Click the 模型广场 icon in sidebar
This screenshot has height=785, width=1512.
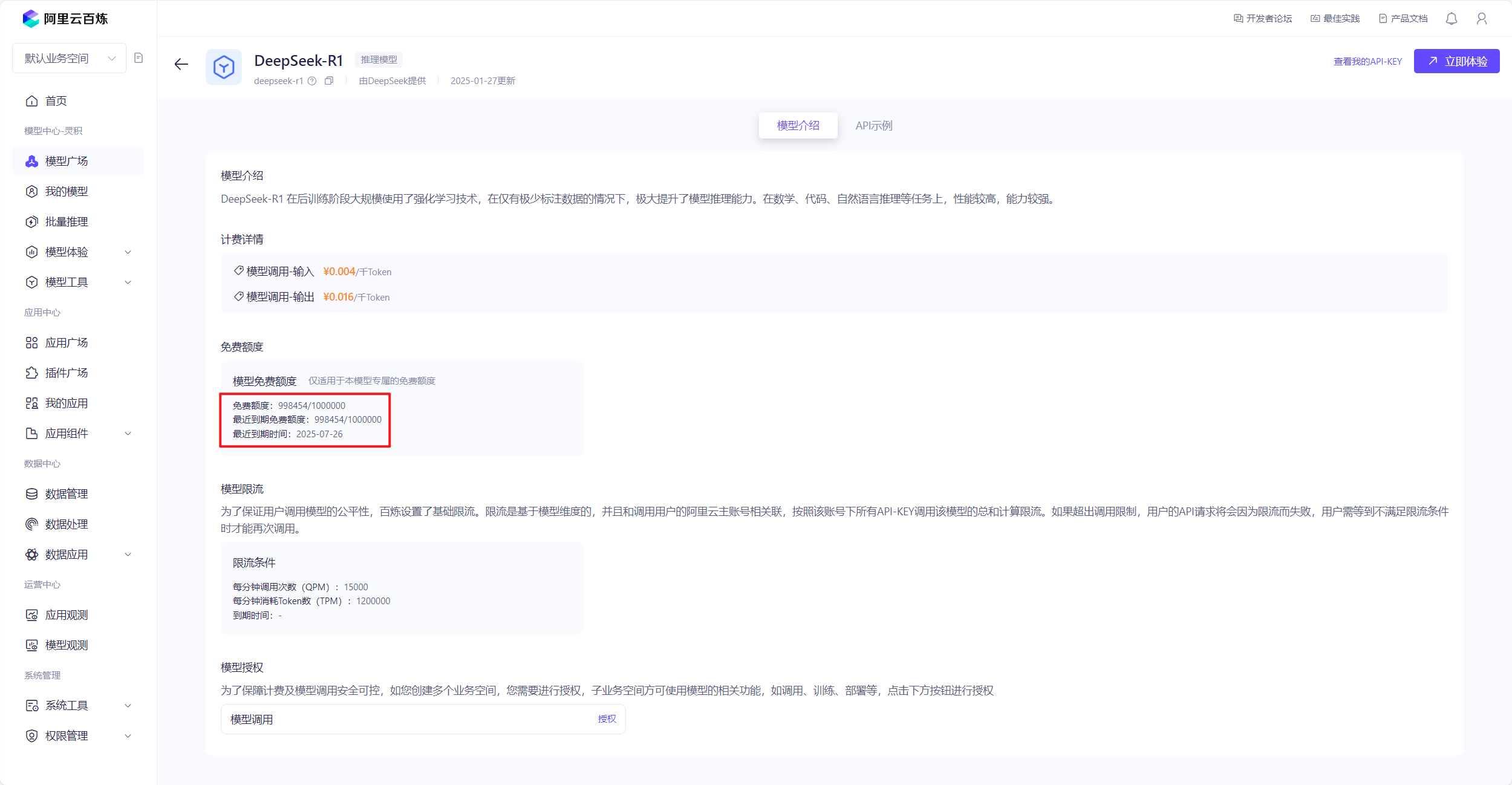click(x=32, y=161)
